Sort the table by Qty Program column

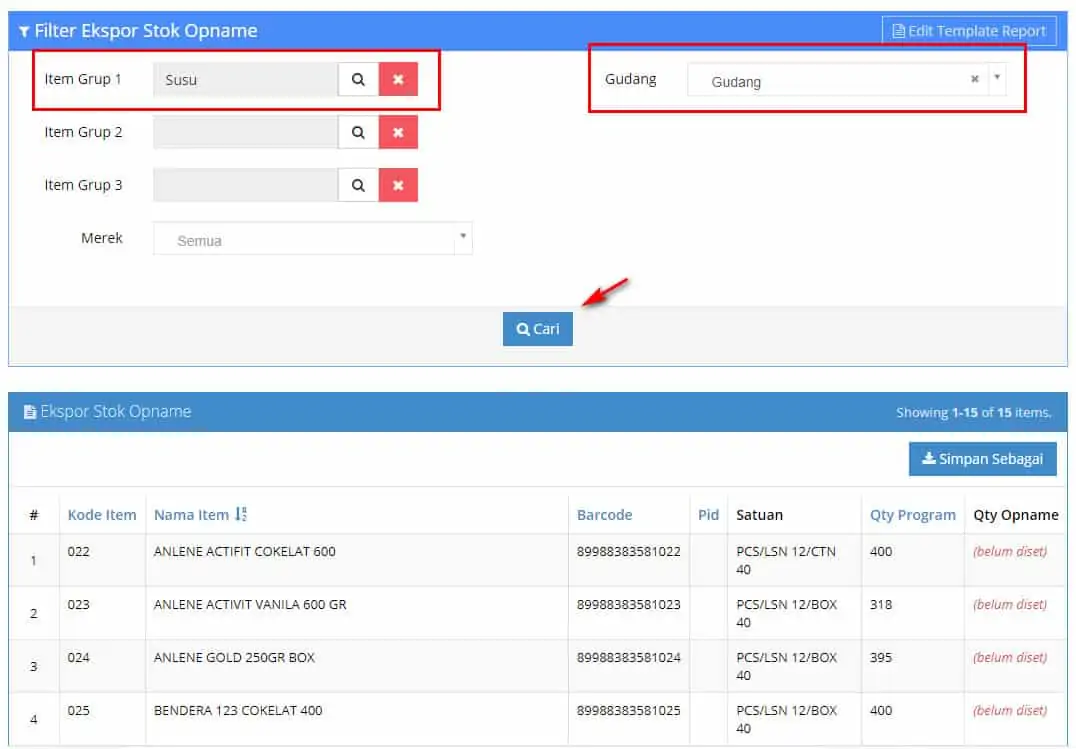tap(913, 515)
